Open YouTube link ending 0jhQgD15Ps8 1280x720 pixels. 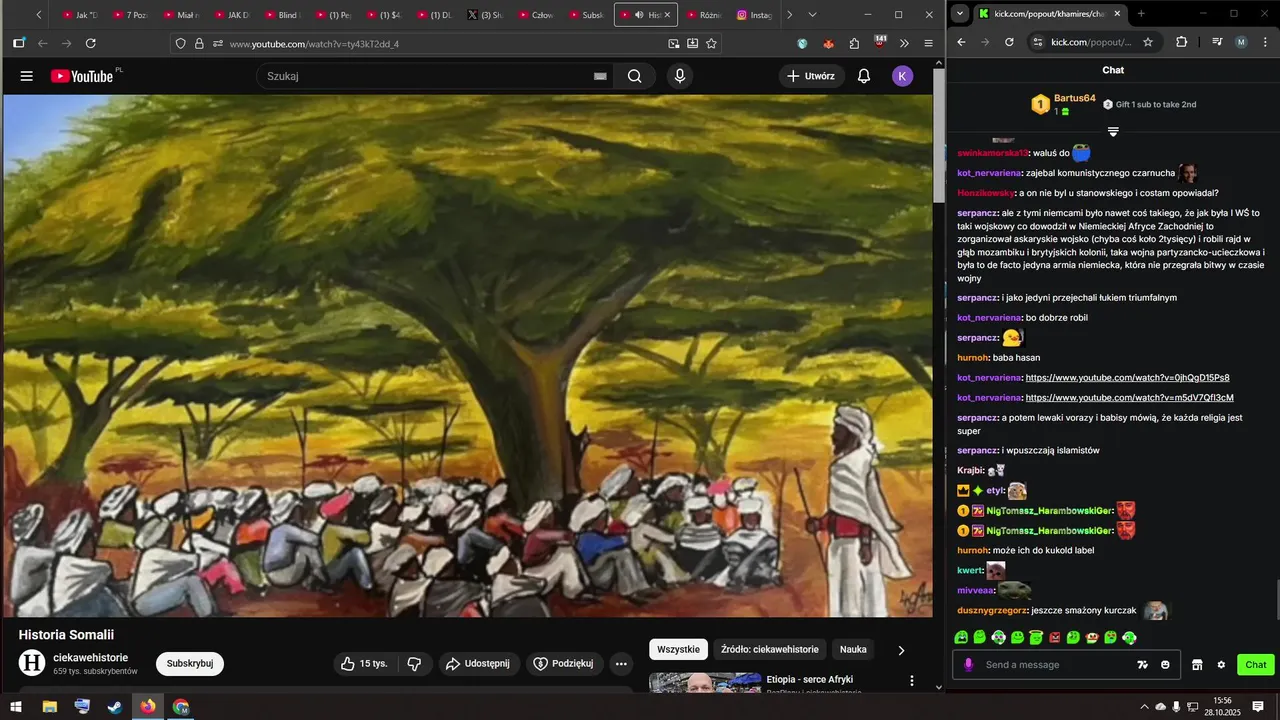pyautogui.click(x=1127, y=378)
